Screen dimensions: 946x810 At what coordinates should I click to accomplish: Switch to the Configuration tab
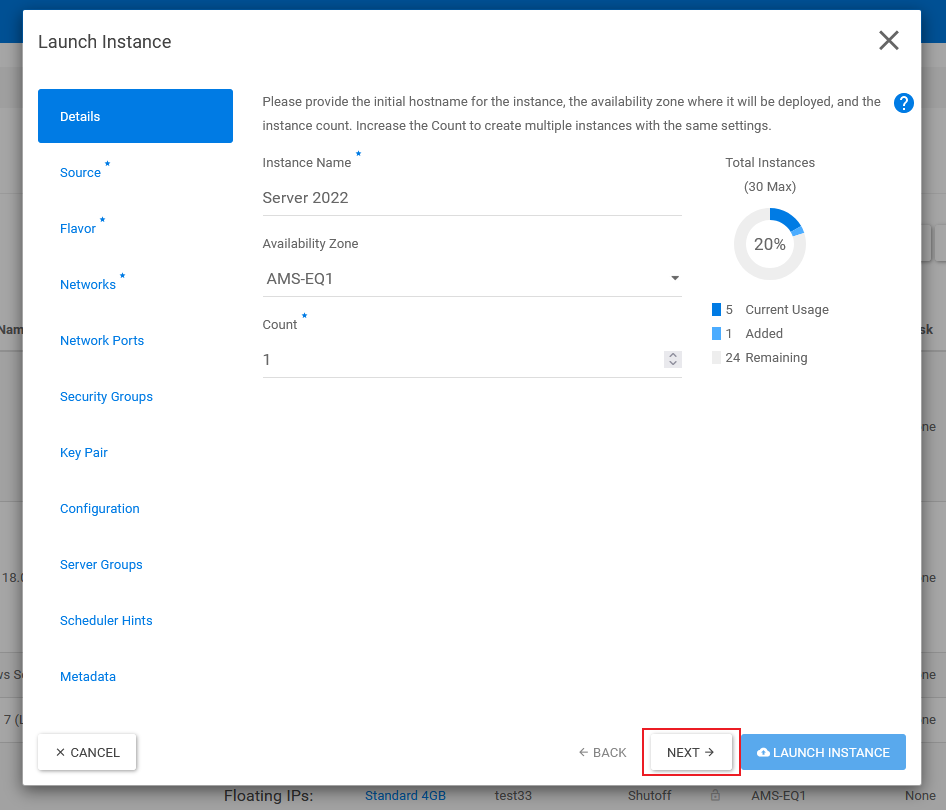(100, 508)
